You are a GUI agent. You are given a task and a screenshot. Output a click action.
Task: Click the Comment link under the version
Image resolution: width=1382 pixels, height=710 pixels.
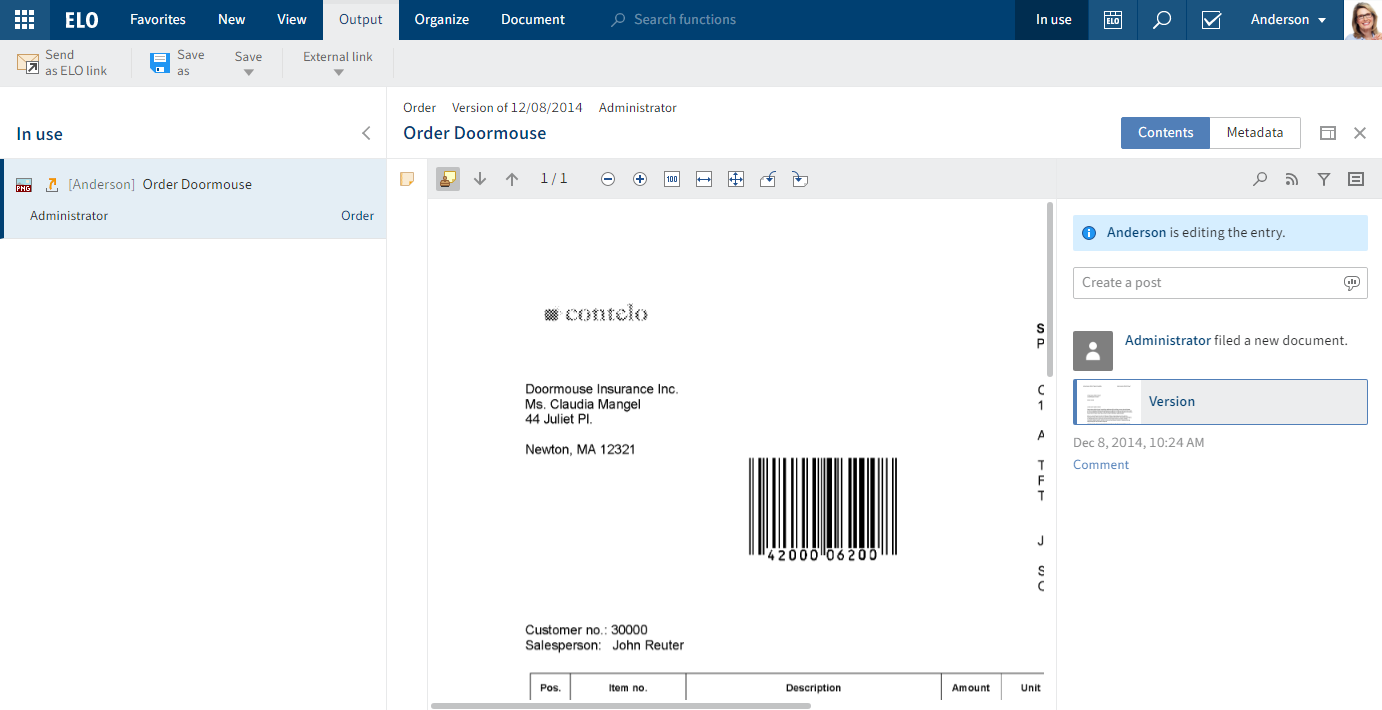coord(1100,465)
